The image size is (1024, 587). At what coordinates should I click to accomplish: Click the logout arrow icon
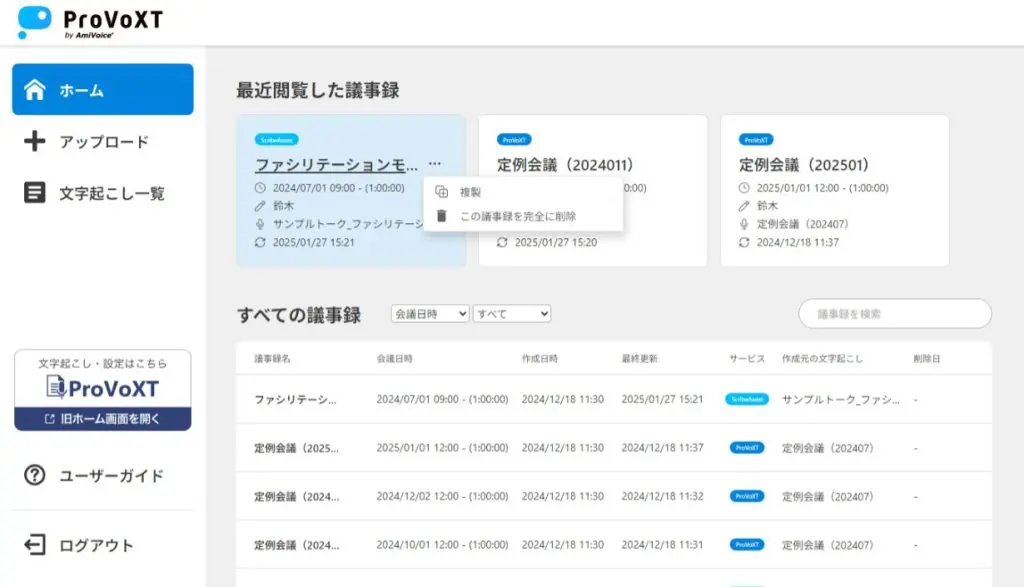click(x=35, y=545)
